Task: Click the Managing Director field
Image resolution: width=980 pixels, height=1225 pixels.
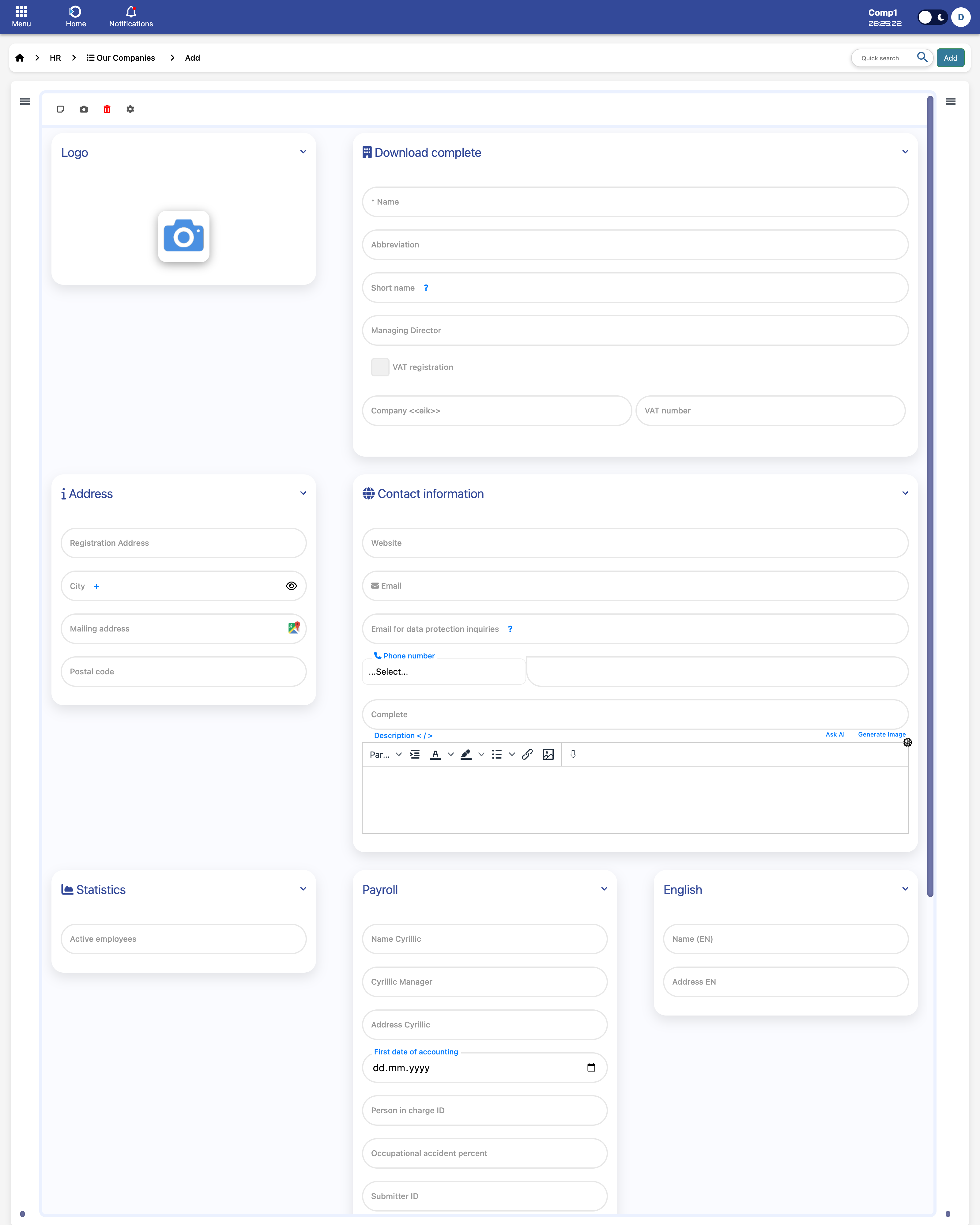Action: point(635,331)
